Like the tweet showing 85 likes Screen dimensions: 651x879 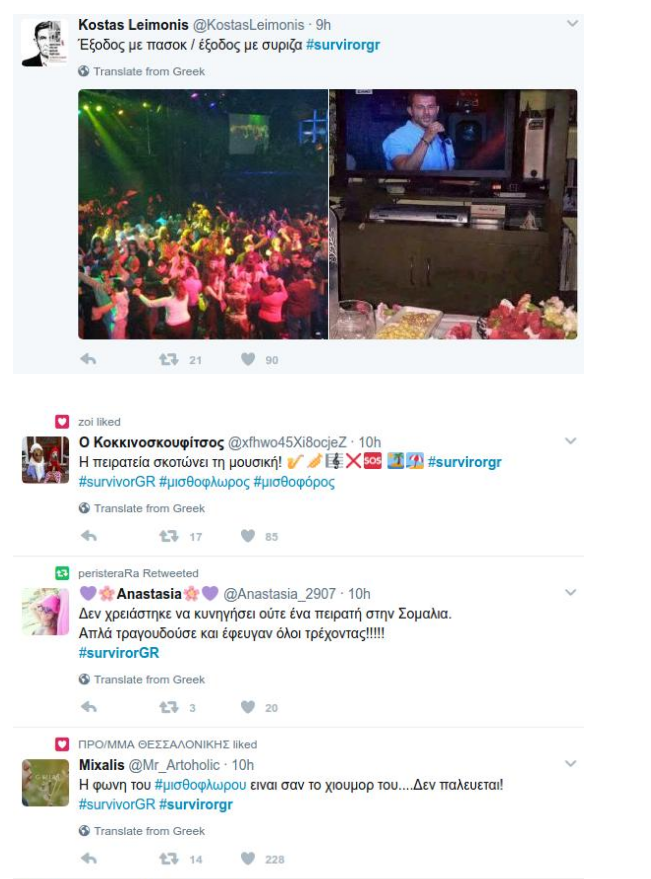pyautogui.click(x=248, y=536)
